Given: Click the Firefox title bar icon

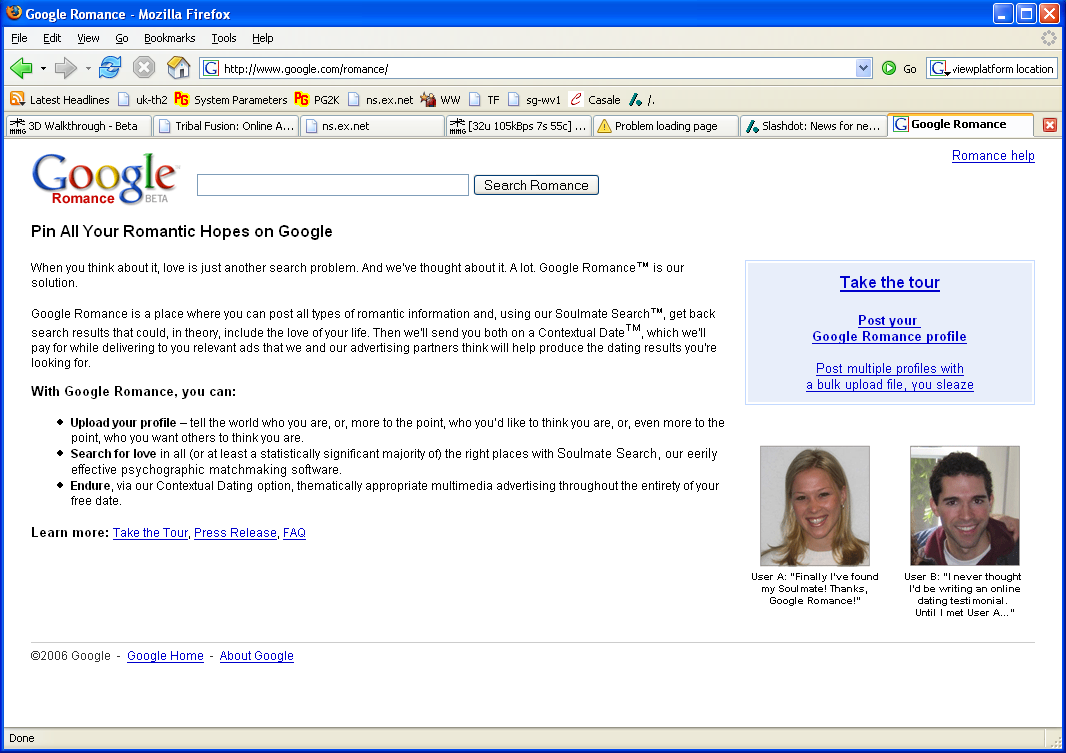Looking at the screenshot, I should (x=14, y=13).
